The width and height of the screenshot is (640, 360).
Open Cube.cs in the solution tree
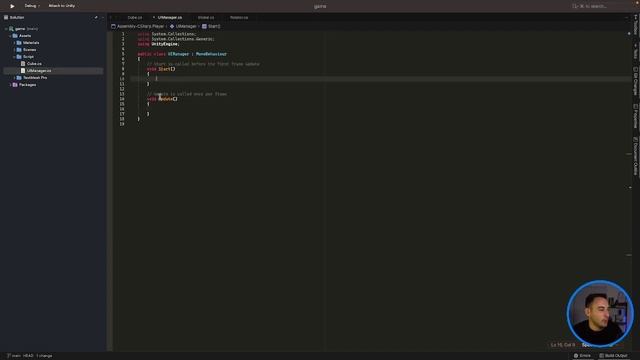tap(34, 64)
